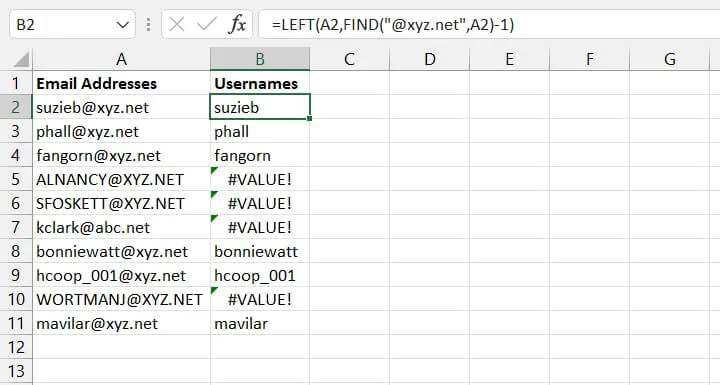The width and height of the screenshot is (720, 385).
Task: Click the Insert Function fx icon
Action: click(x=237, y=24)
